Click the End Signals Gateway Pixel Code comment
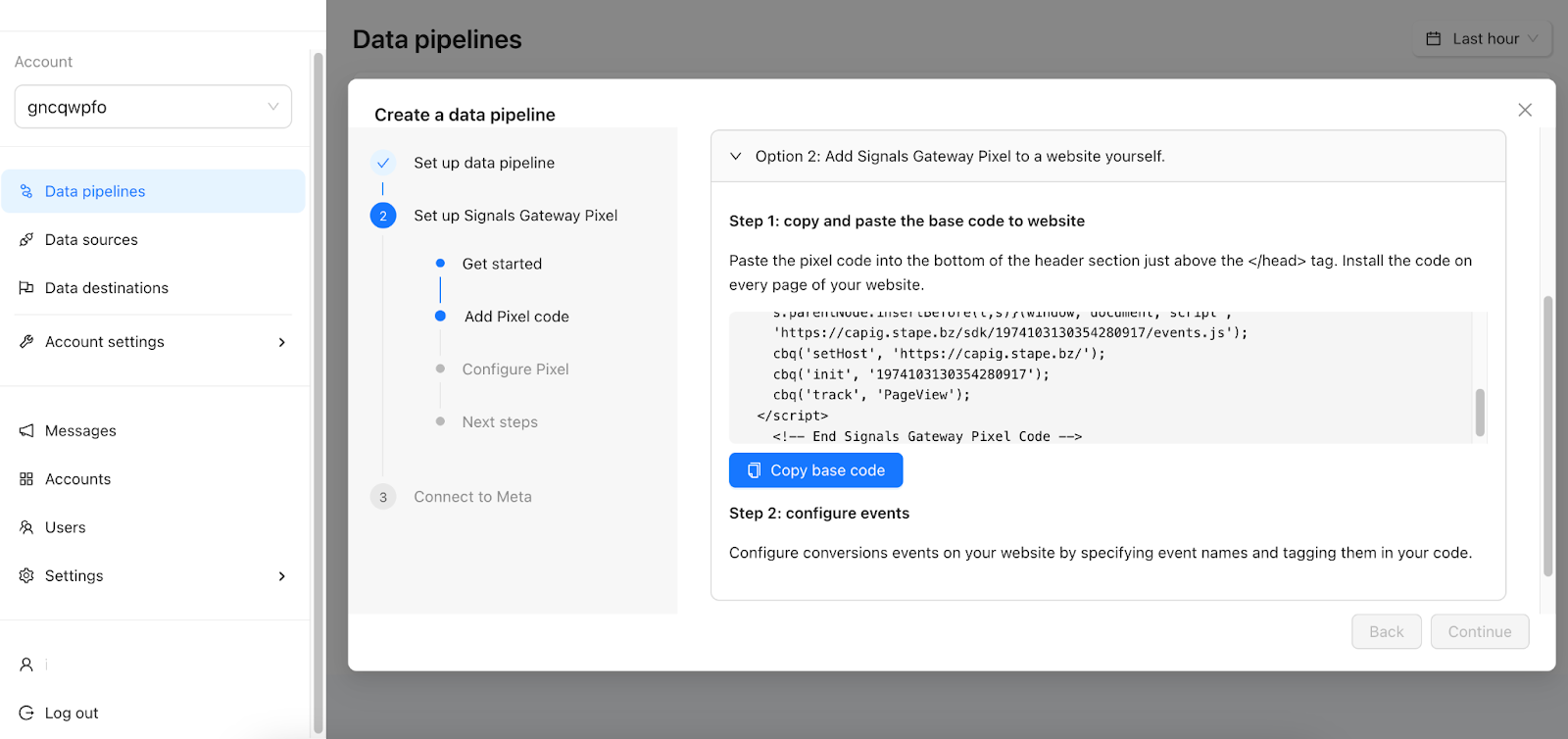Image resolution: width=1568 pixels, height=739 pixels. tap(927, 436)
